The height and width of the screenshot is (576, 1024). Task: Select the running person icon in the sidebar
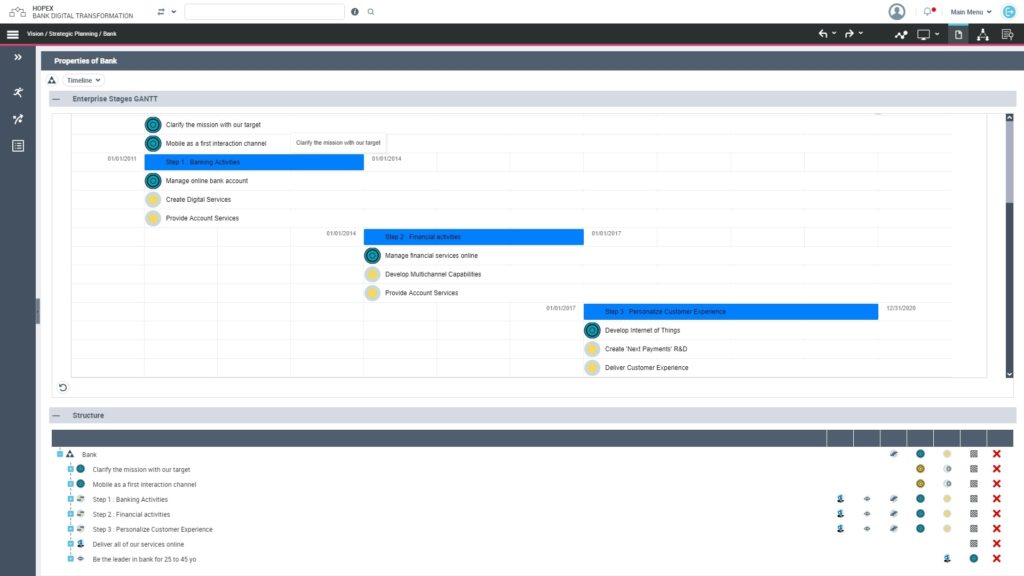pyautogui.click(x=16, y=93)
